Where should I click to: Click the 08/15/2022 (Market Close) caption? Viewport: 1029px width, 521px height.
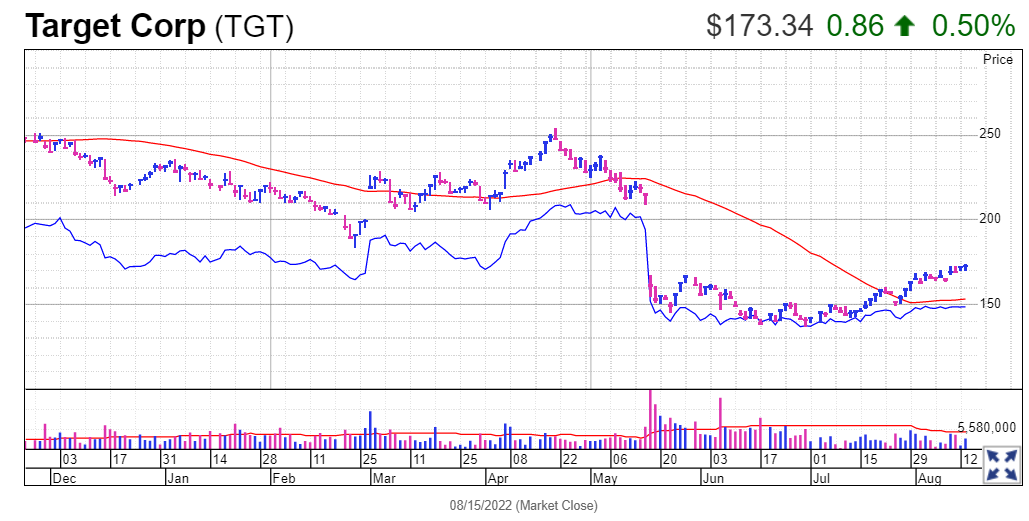coord(524,505)
